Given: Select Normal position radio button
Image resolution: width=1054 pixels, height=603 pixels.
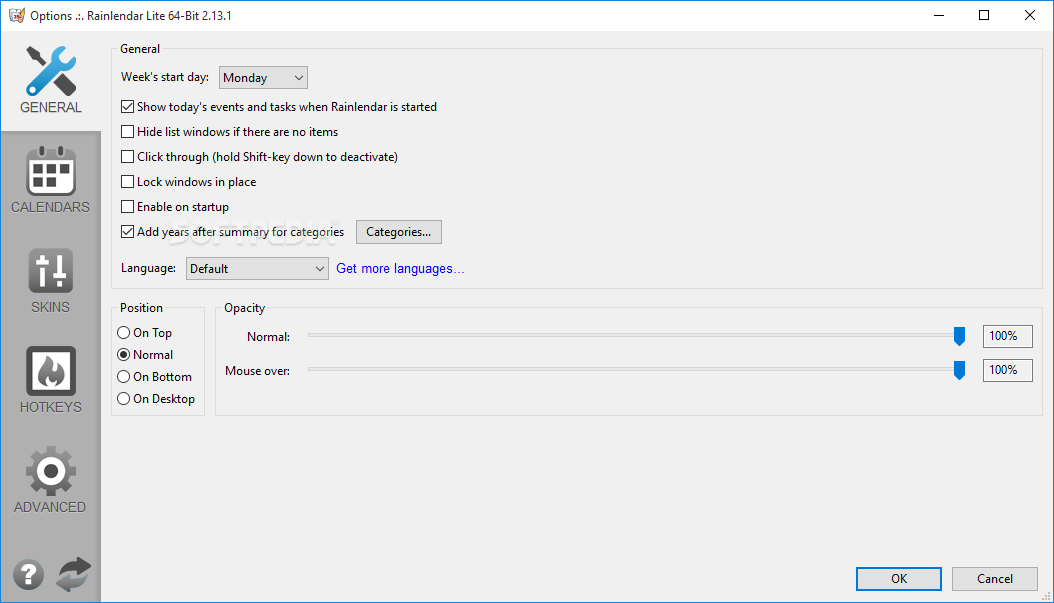Looking at the screenshot, I should (x=145, y=354).
